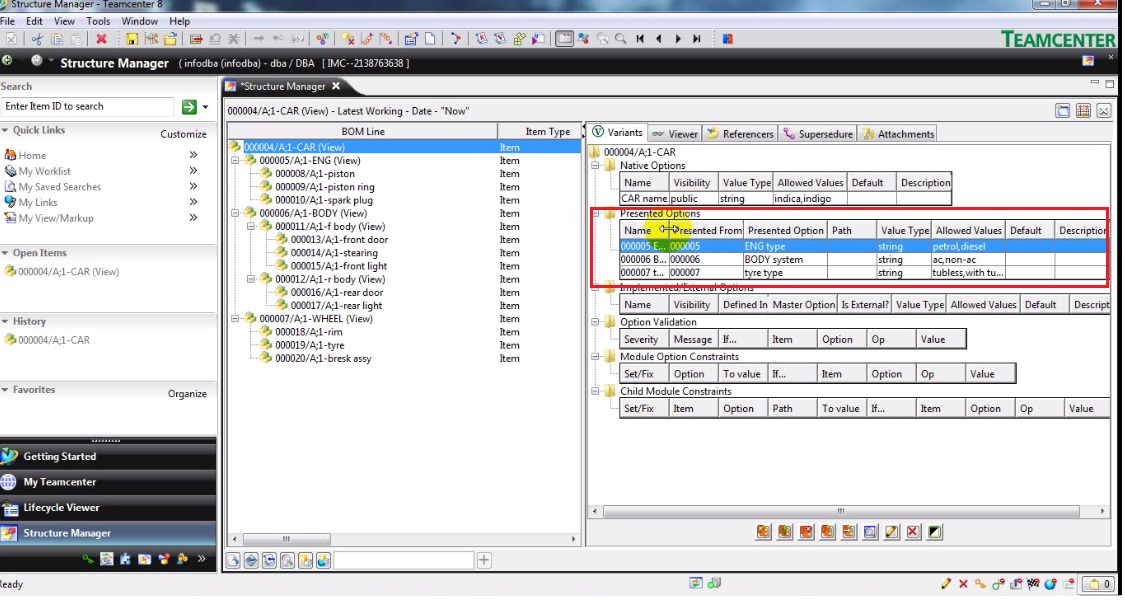Click the red X icon below the variants panel
1125x602 pixels.
click(x=912, y=532)
